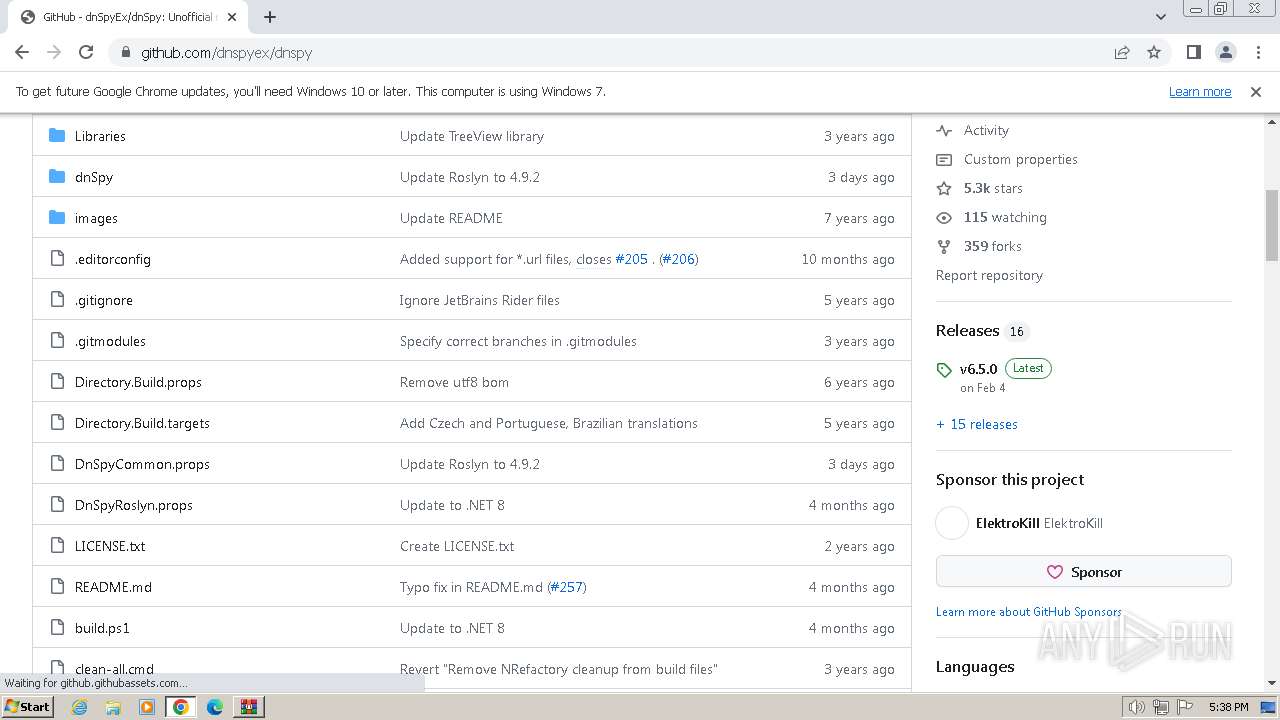Open 'Ignore JetBrains Rider files' commit
This screenshot has height=720, width=1280.
pyautogui.click(x=479, y=300)
